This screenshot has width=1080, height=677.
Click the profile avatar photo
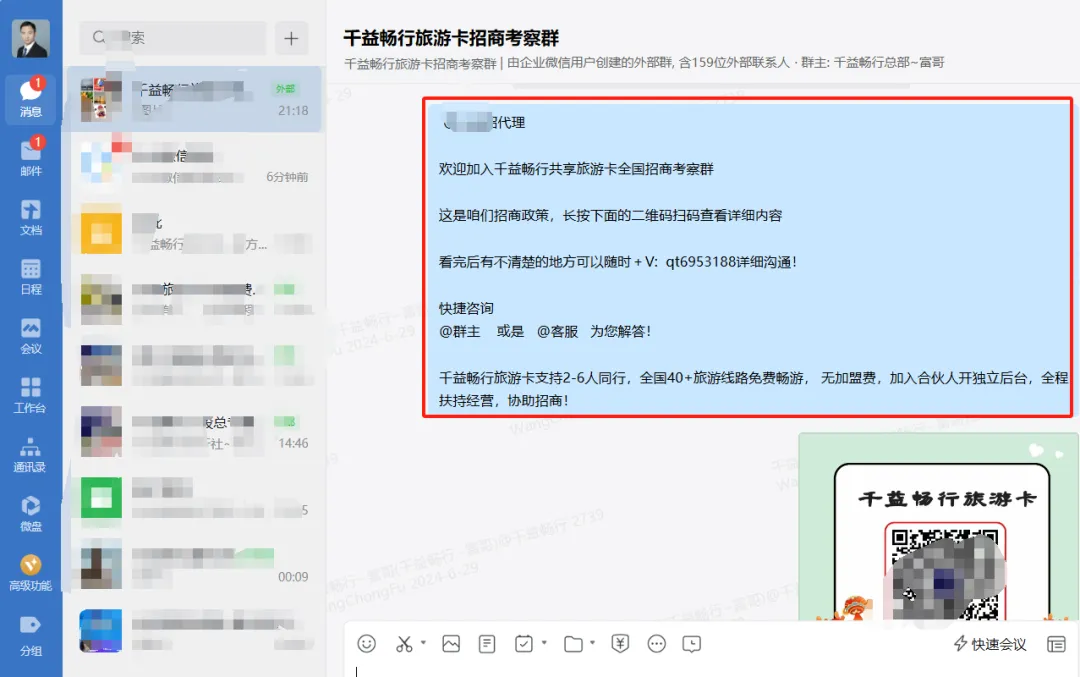coord(30,39)
